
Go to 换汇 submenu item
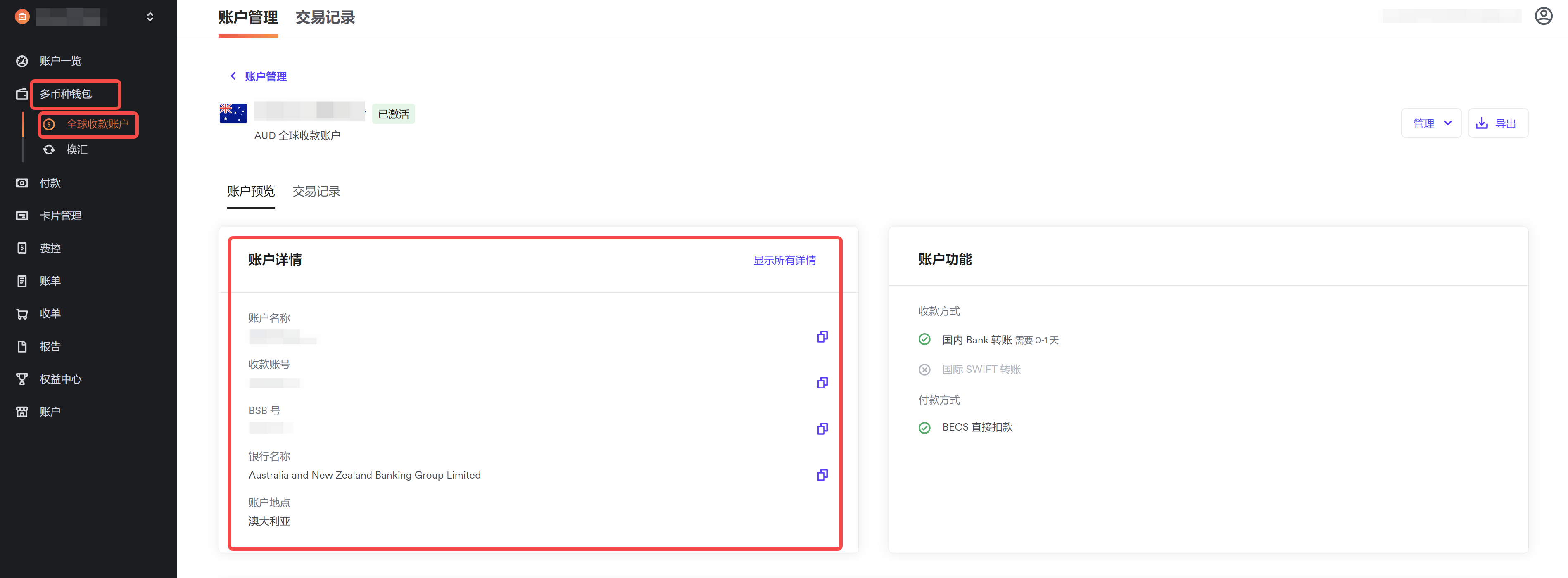click(77, 150)
